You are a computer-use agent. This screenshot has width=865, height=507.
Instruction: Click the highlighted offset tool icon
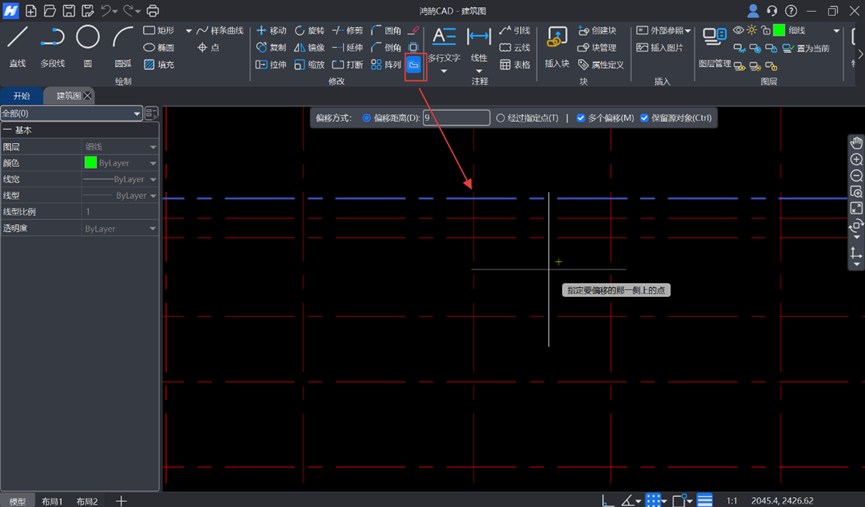click(414, 65)
